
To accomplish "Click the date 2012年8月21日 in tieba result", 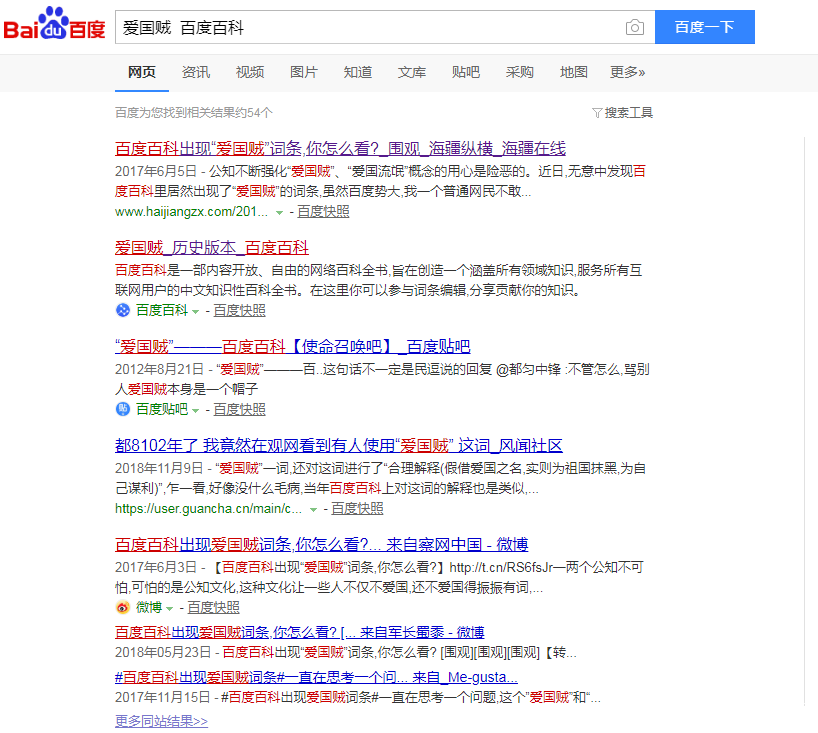I will (159, 369).
